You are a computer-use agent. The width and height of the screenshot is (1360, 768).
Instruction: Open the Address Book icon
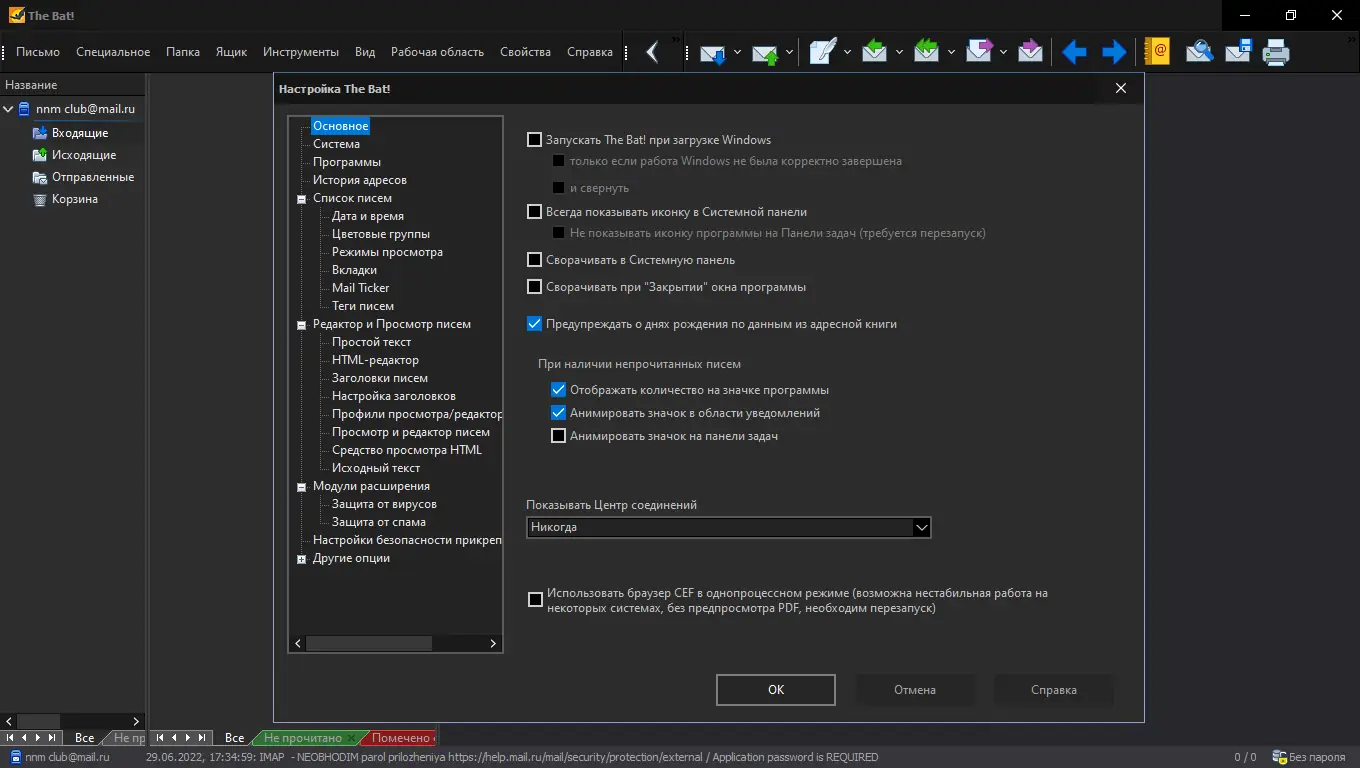coord(1158,52)
